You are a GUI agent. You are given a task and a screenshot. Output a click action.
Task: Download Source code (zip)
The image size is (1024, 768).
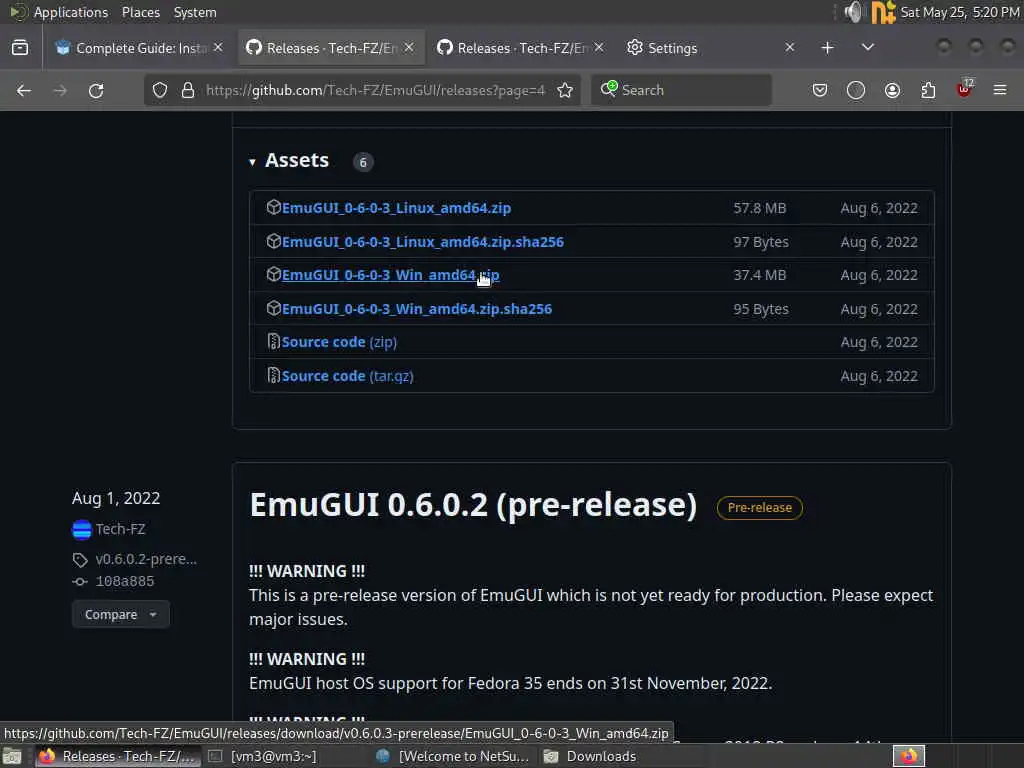pos(339,342)
